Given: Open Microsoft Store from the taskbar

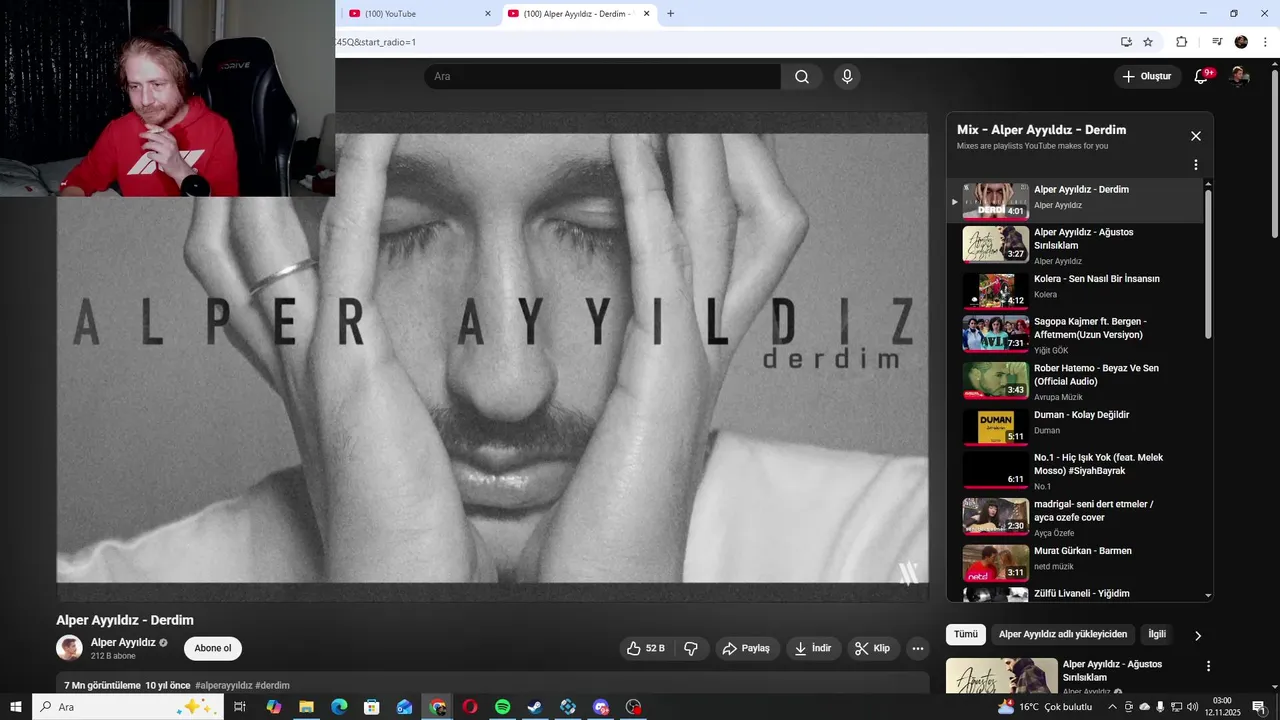Looking at the screenshot, I should 372,707.
